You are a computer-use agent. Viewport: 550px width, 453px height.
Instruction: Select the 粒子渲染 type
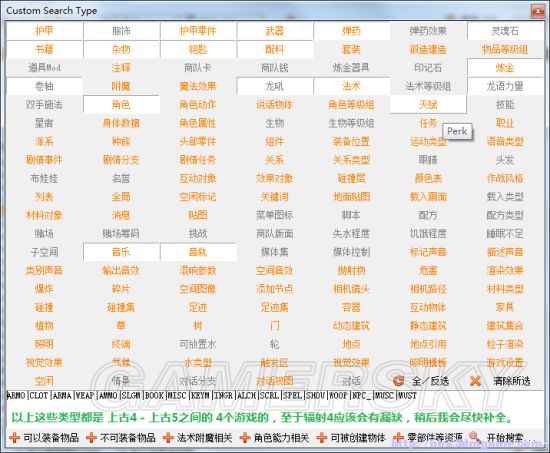(505, 344)
